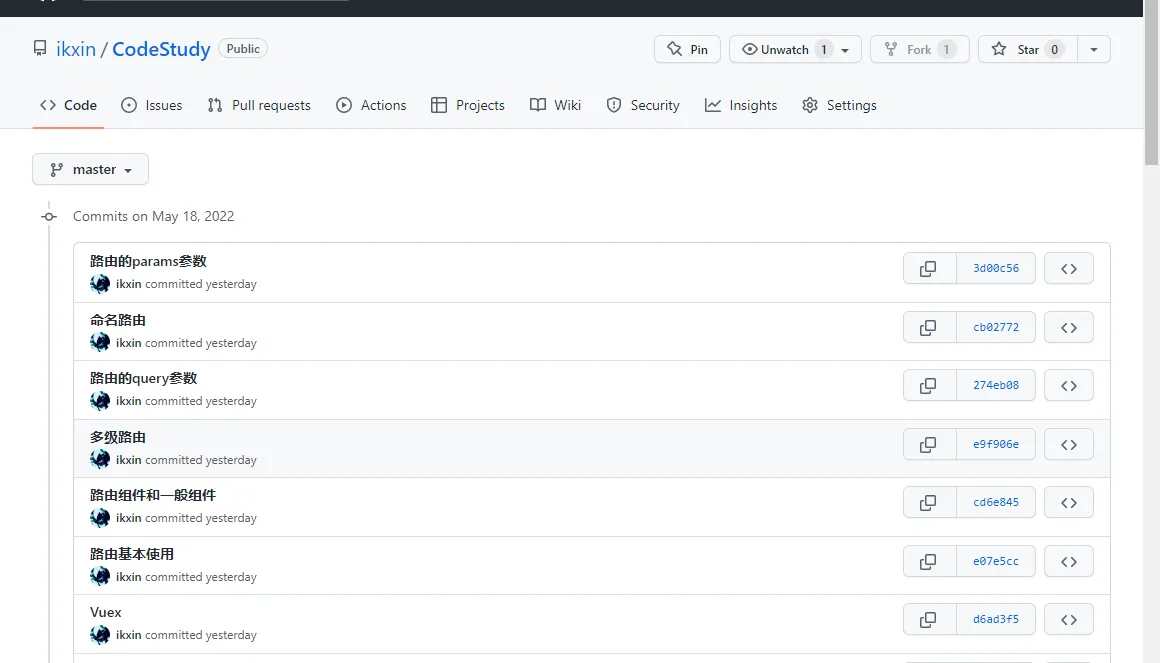Open commit hash d6ad3f5

(x=996, y=619)
